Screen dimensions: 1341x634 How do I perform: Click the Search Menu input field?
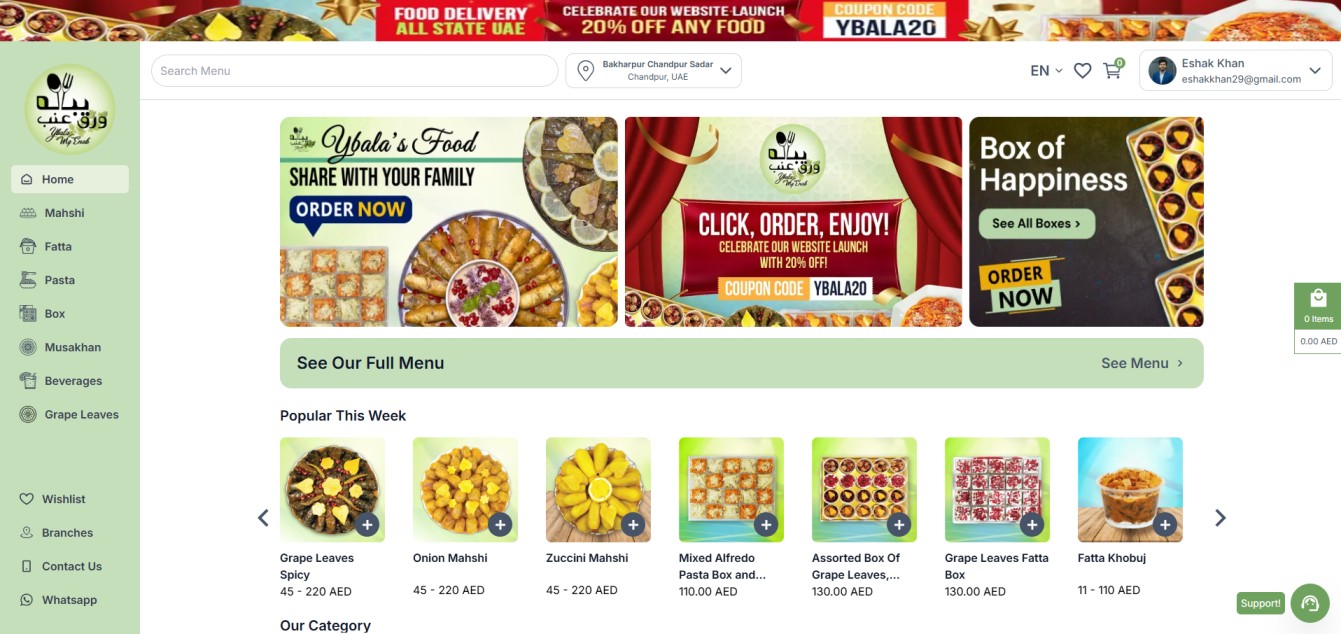coord(354,71)
